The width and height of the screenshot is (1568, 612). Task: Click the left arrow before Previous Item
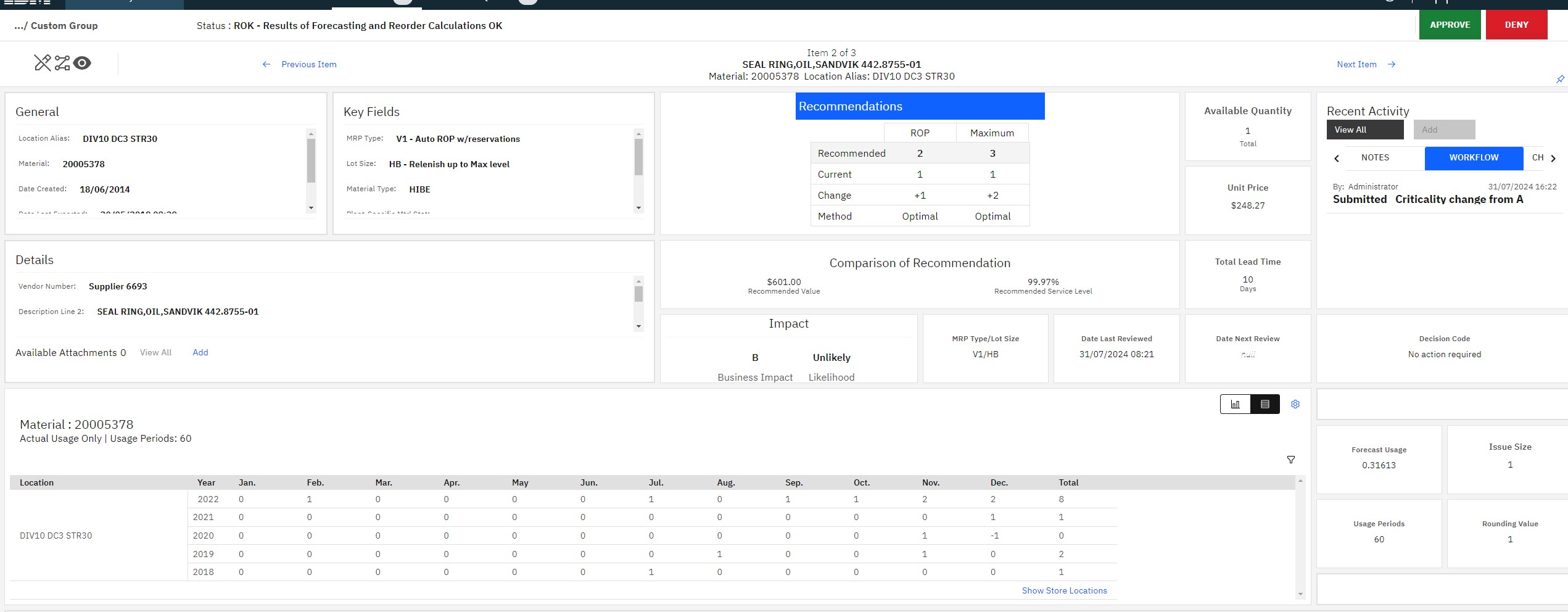(x=266, y=64)
